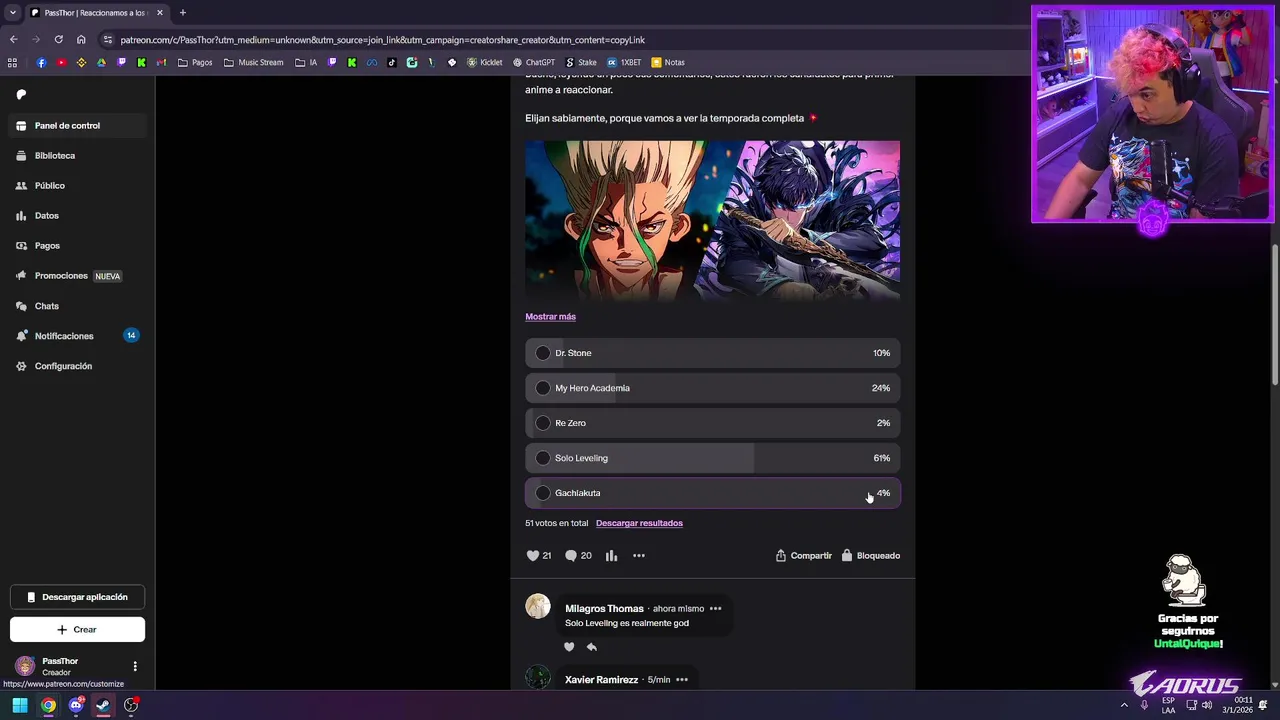Viewport: 1280px width, 720px height.
Task: Click the volume icon in system tray
Action: coord(1207,705)
